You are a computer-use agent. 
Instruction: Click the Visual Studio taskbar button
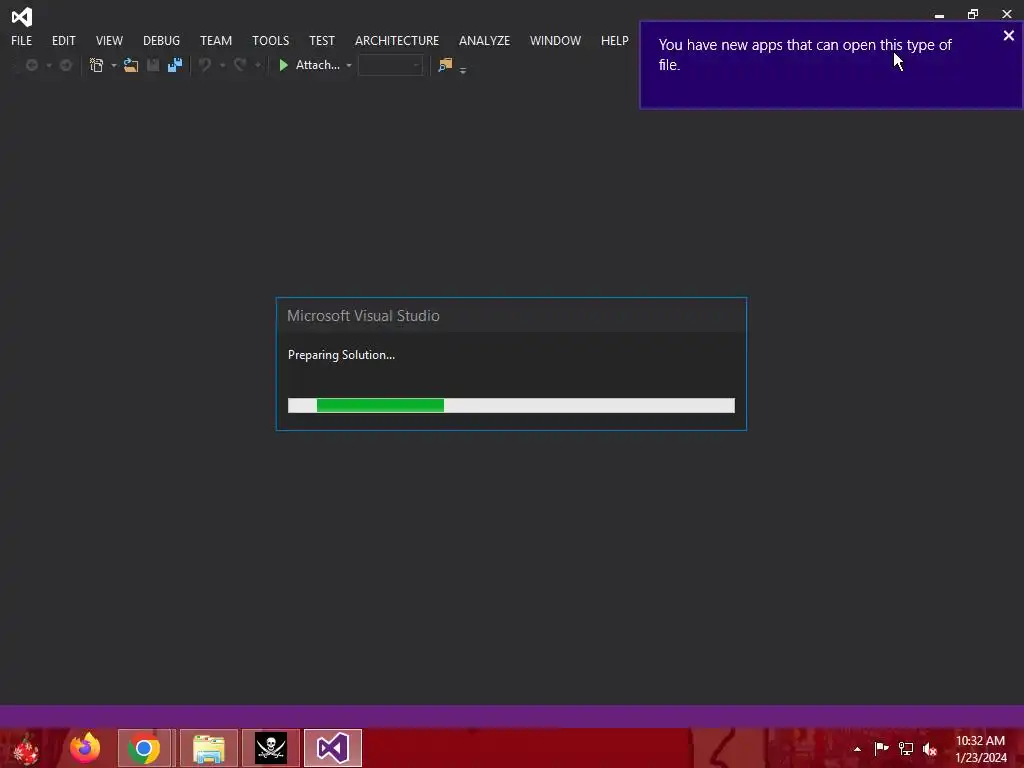(333, 748)
